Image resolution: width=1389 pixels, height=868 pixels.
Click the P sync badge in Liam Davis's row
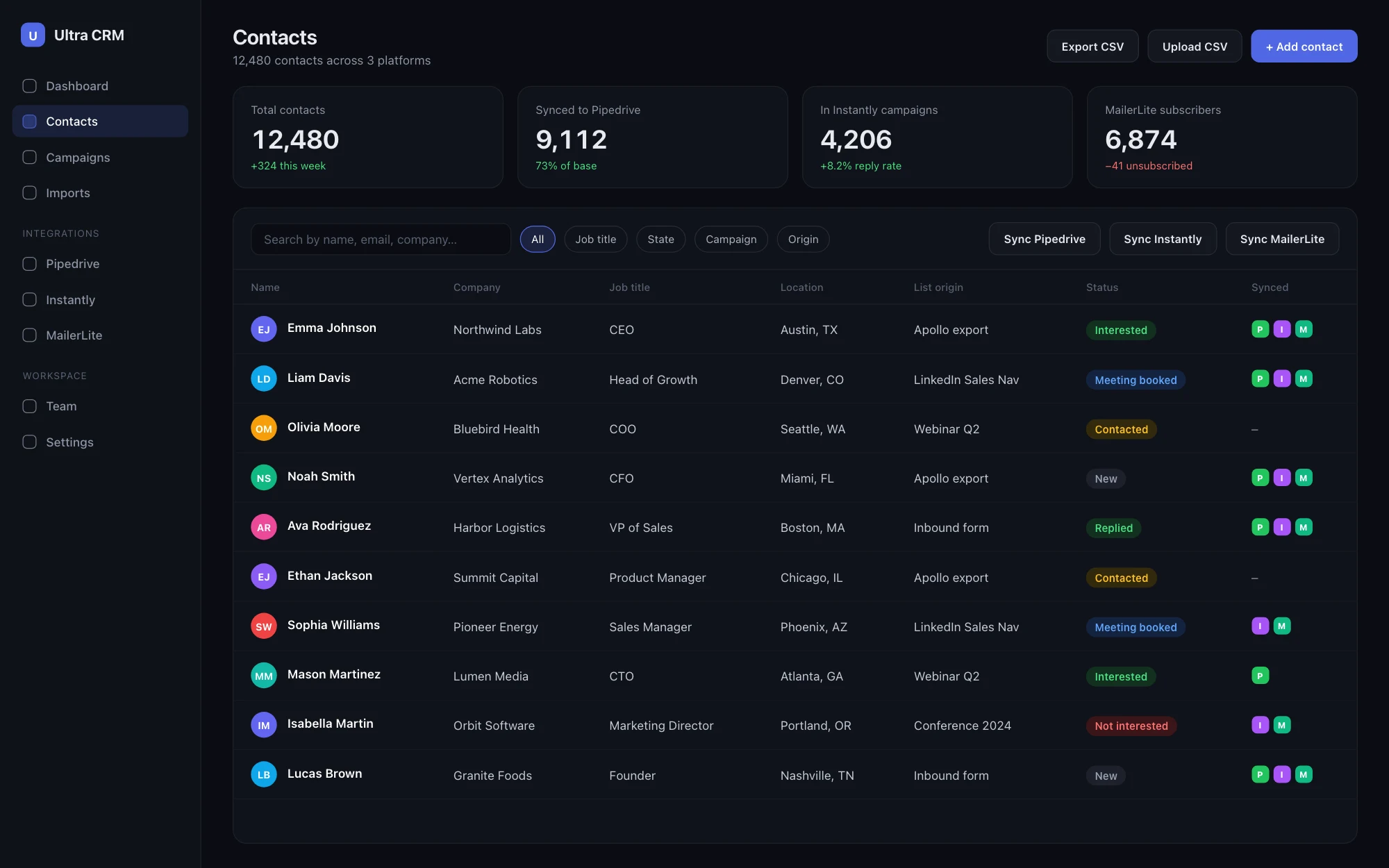pos(1260,378)
